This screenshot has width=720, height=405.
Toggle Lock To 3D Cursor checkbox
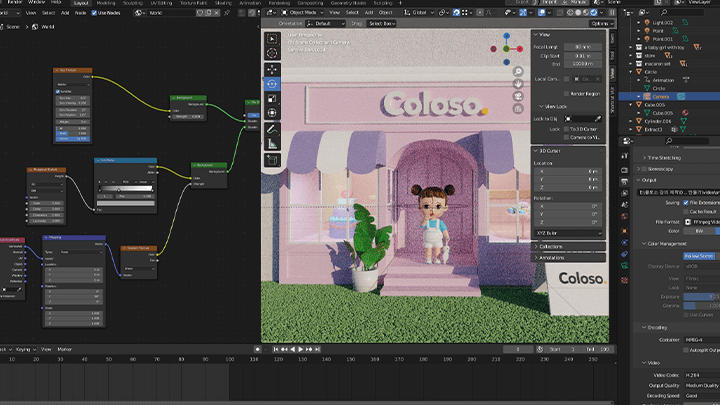coord(566,129)
